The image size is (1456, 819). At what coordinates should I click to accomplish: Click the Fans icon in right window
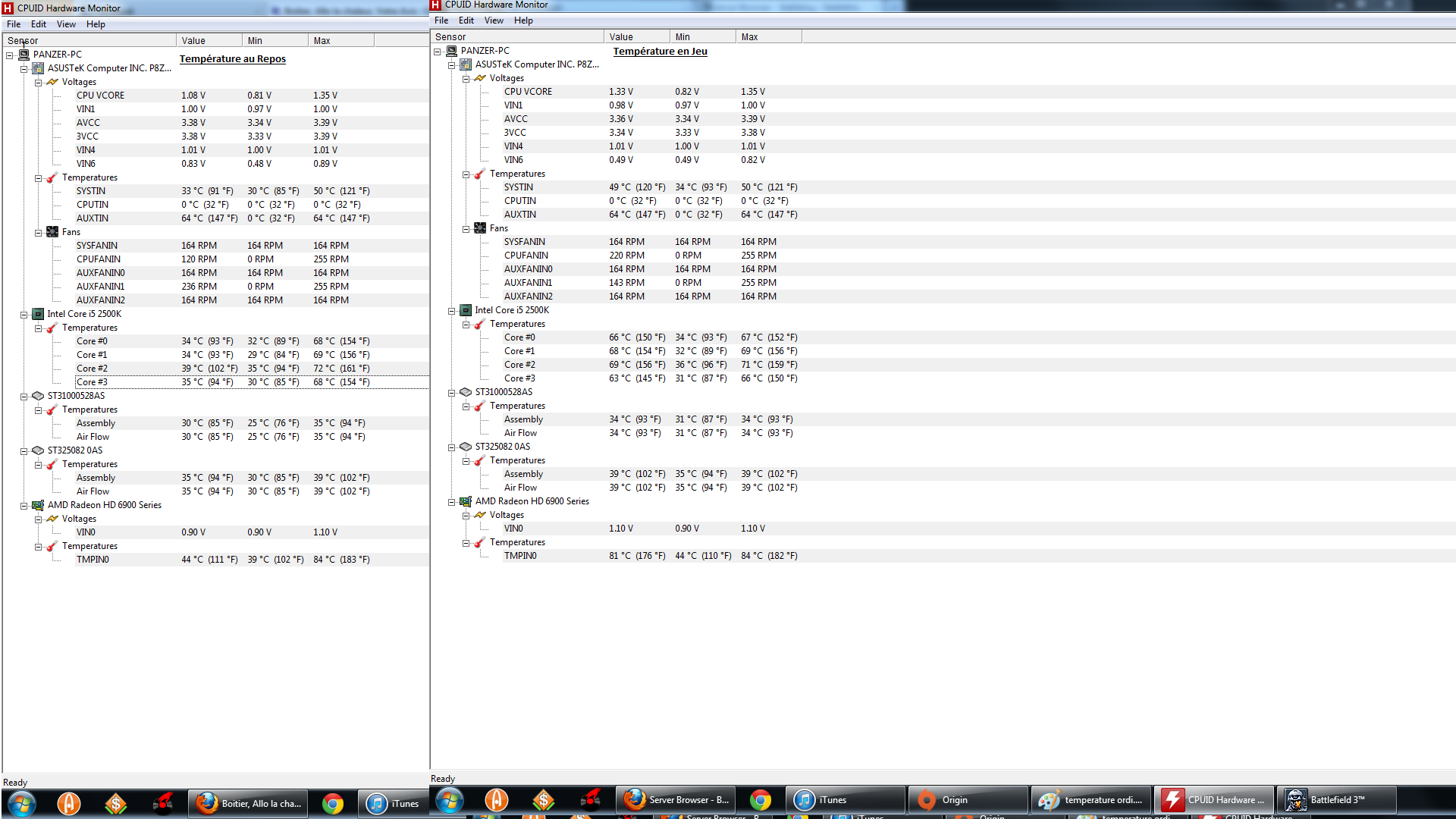[x=480, y=228]
